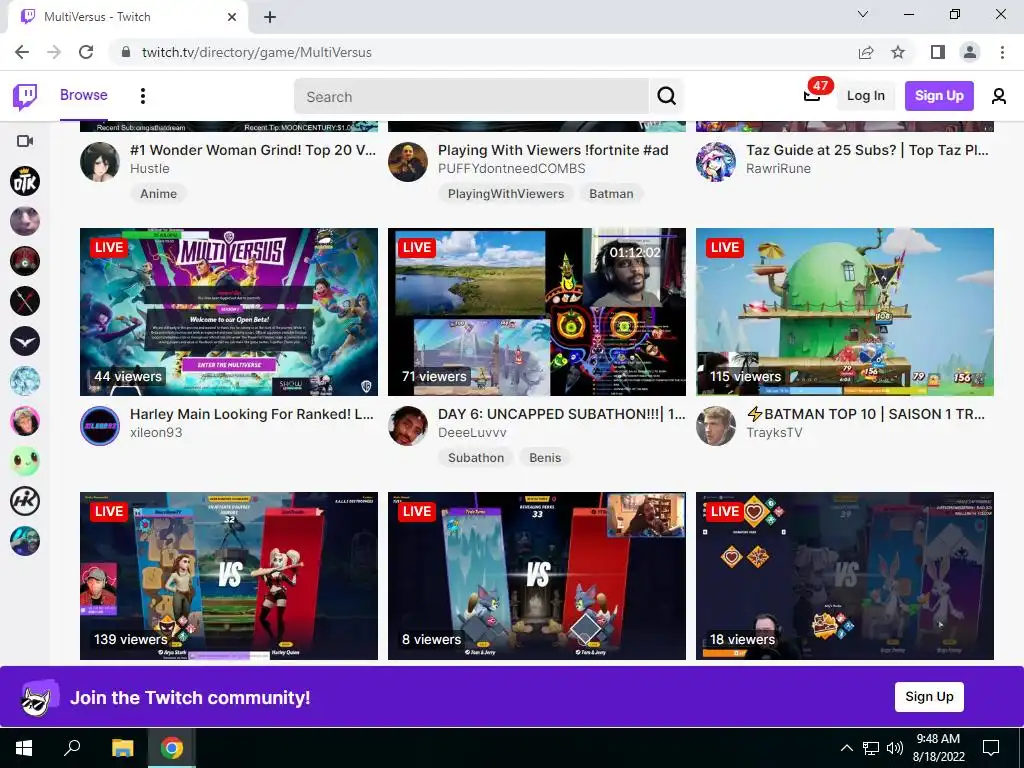Toggle the Chrome side panel
The height and width of the screenshot is (768, 1024).
[x=937, y=52]
